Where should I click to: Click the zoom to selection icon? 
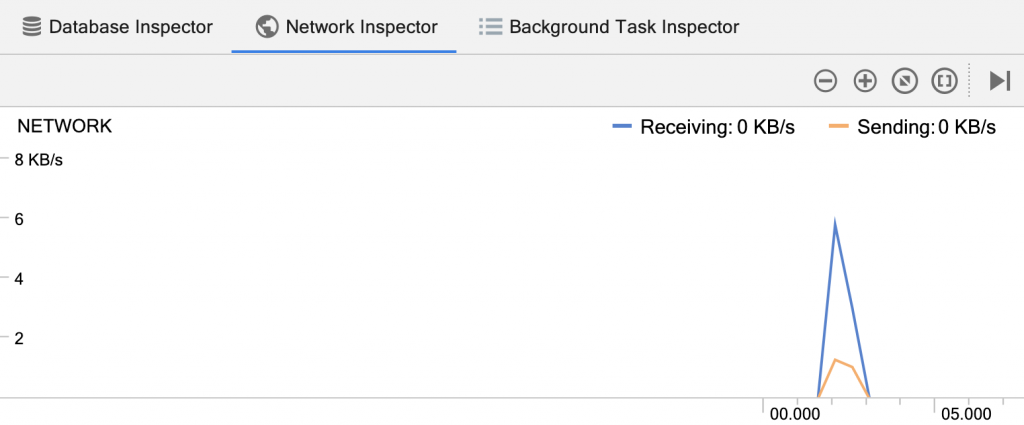945,81
